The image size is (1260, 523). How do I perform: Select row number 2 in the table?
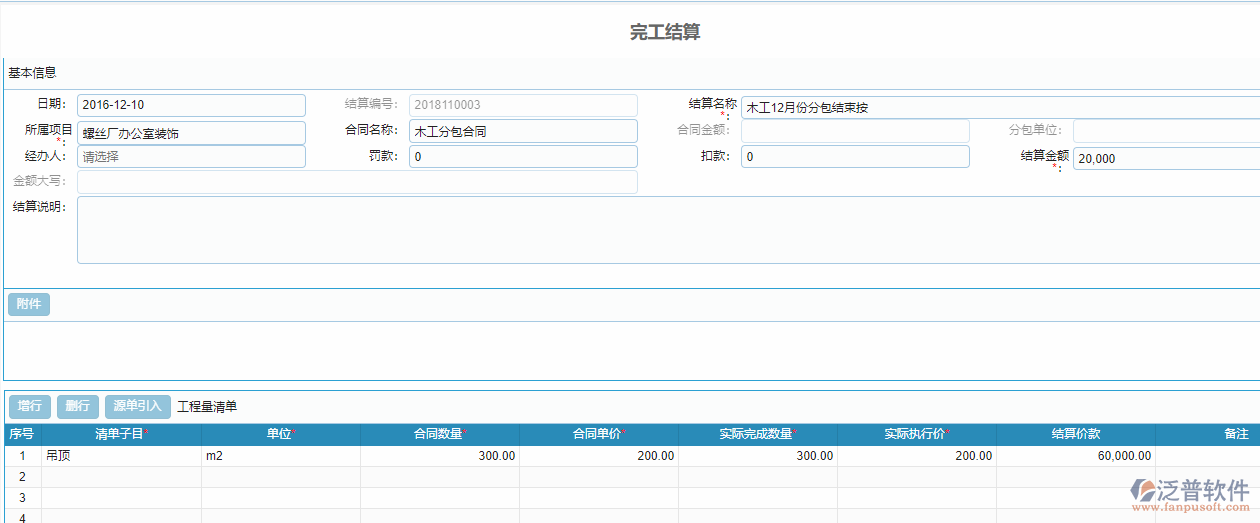21,477
